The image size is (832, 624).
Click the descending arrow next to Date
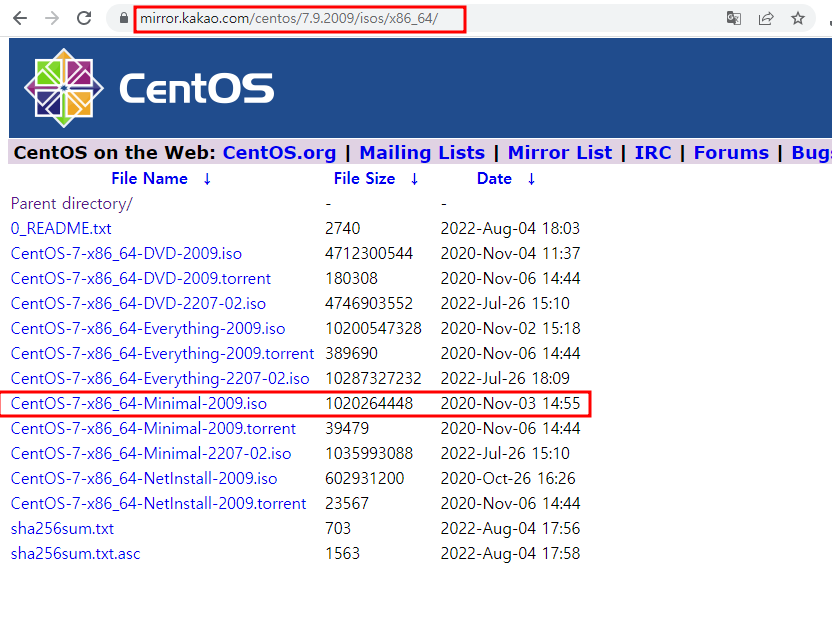[531, 179]
